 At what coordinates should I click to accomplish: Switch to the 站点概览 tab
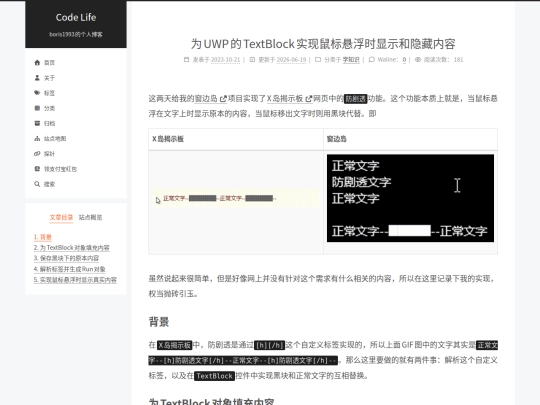click(x=90, y=217)
